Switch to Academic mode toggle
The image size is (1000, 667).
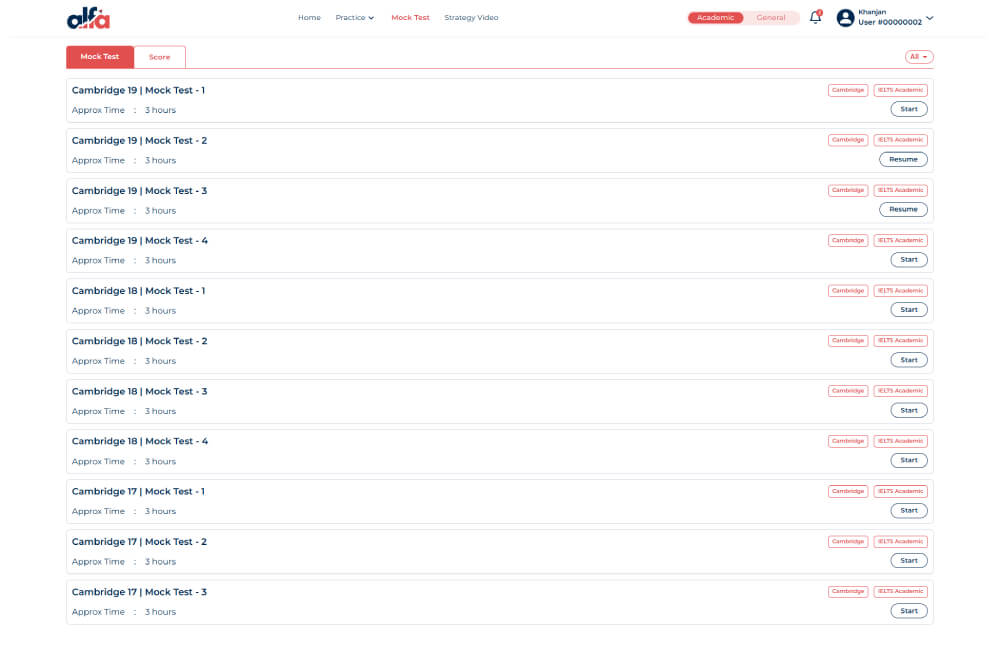pyautogui.click(x=715, y=18)
